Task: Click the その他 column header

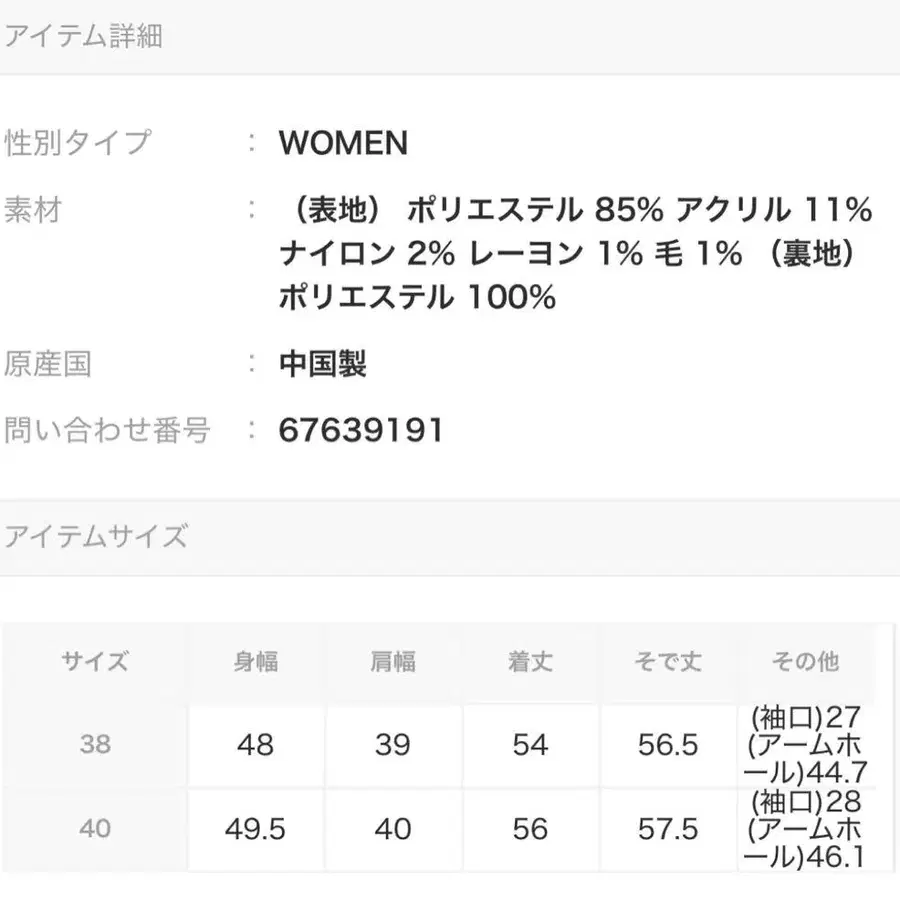Action: [805, 661]
